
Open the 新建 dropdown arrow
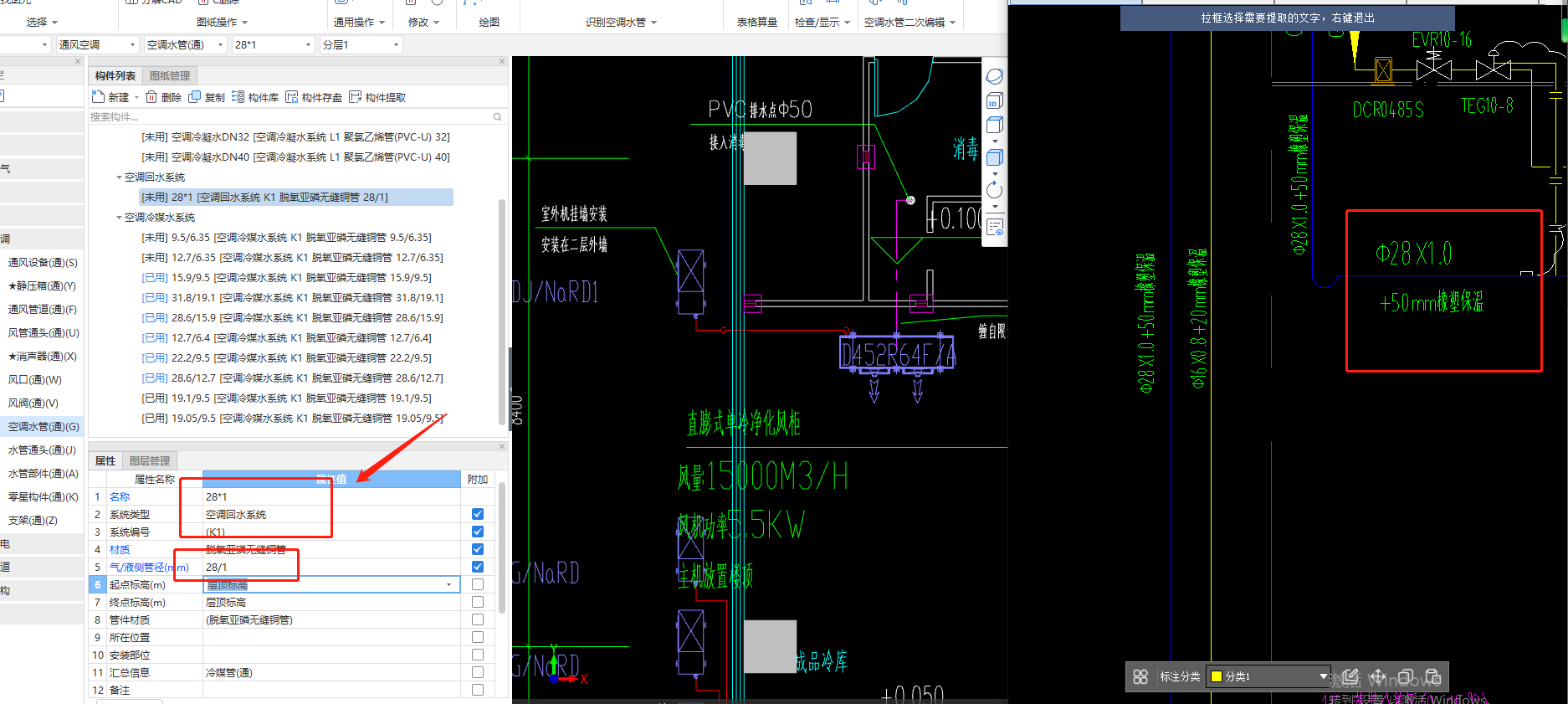(x=136, y=97)
